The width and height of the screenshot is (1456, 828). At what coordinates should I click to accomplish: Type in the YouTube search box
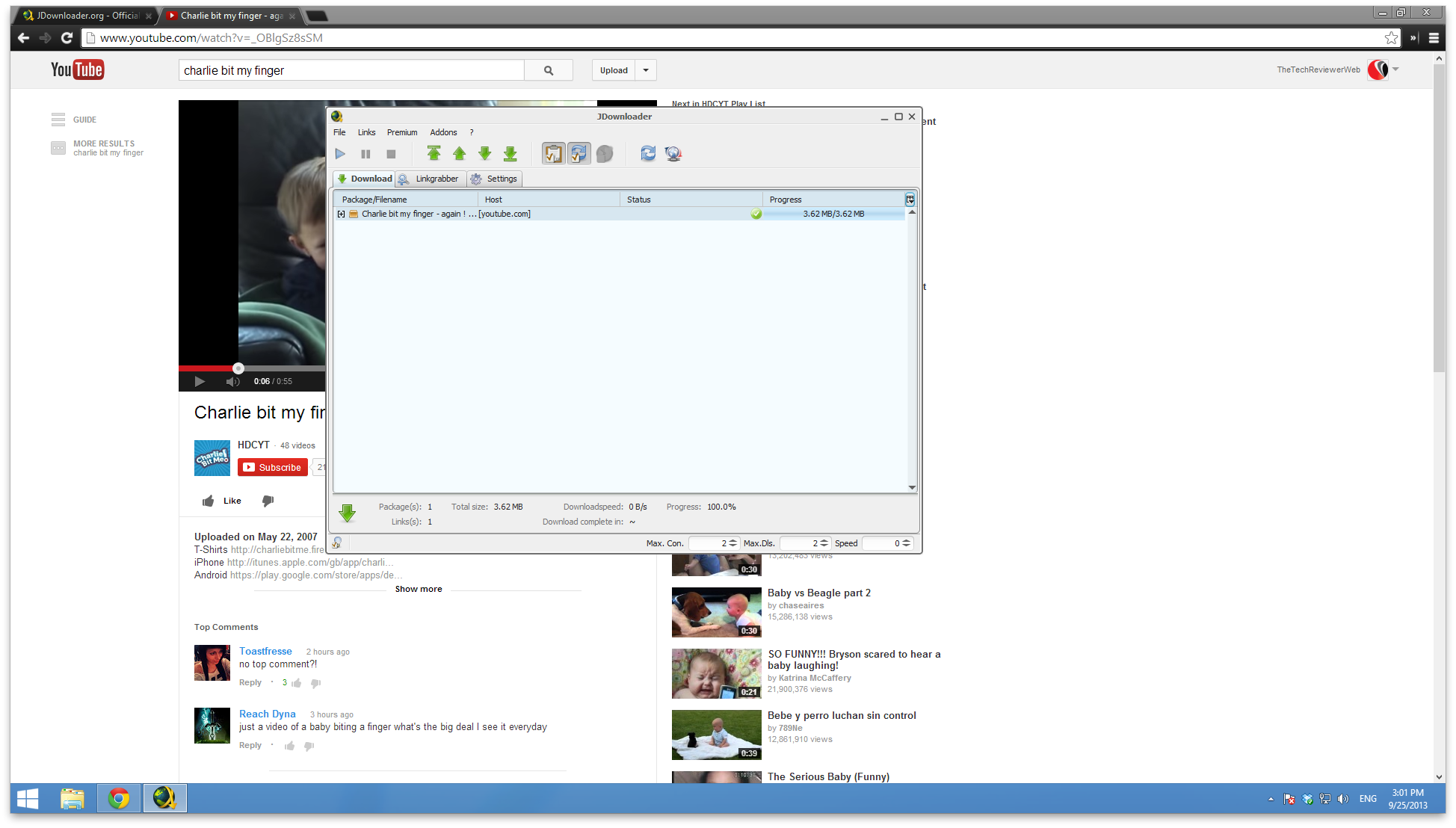tap(351, 69)
